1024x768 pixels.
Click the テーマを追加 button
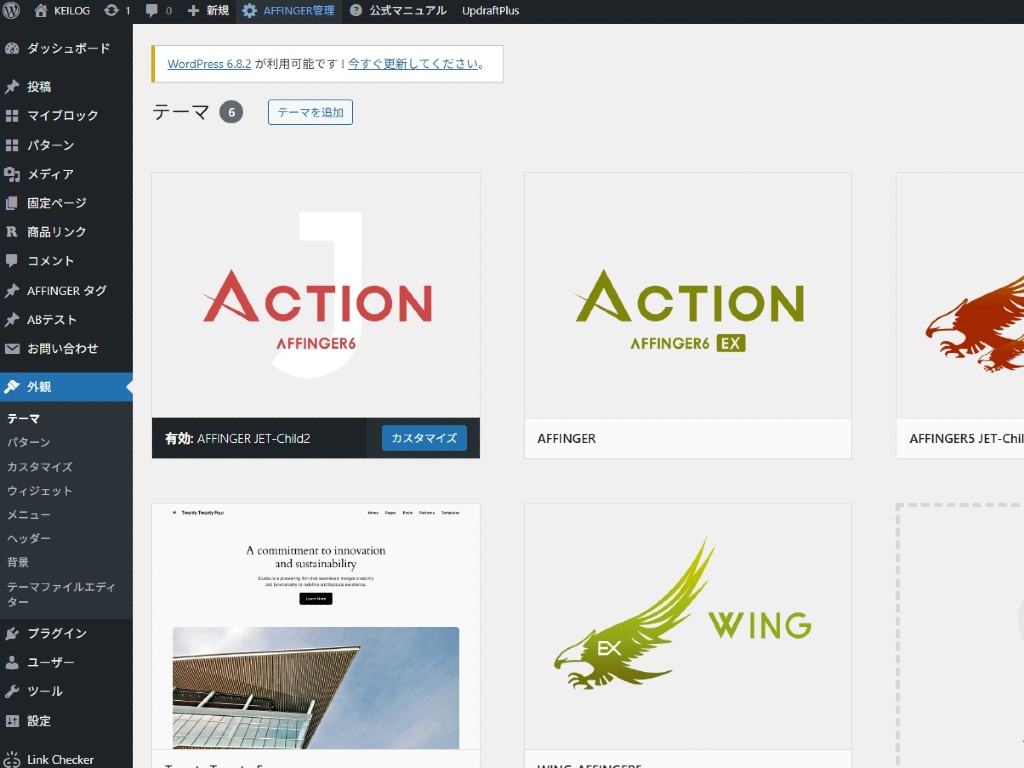point(310,112)
